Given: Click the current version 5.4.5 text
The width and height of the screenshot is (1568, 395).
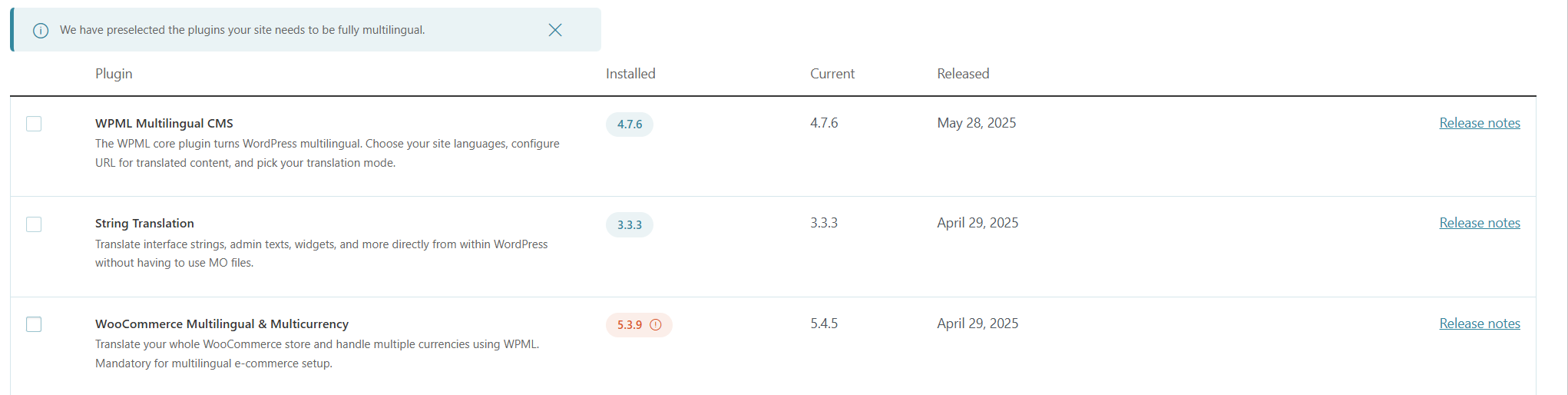Looking at the screenshot, I should coord(824,324).
